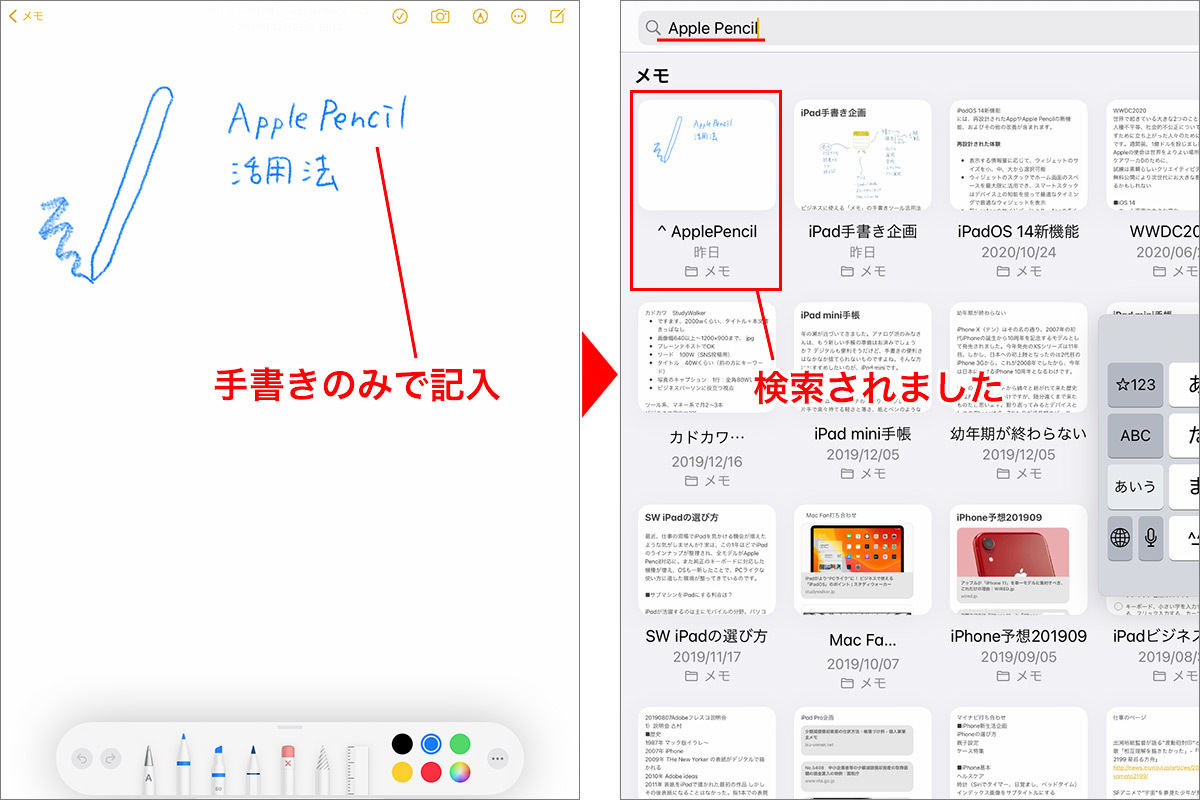Viewport: 1200px width, 800px height.
Task: Open the iPad mini手帳 note thumbnail
Action: click(863, 357)
